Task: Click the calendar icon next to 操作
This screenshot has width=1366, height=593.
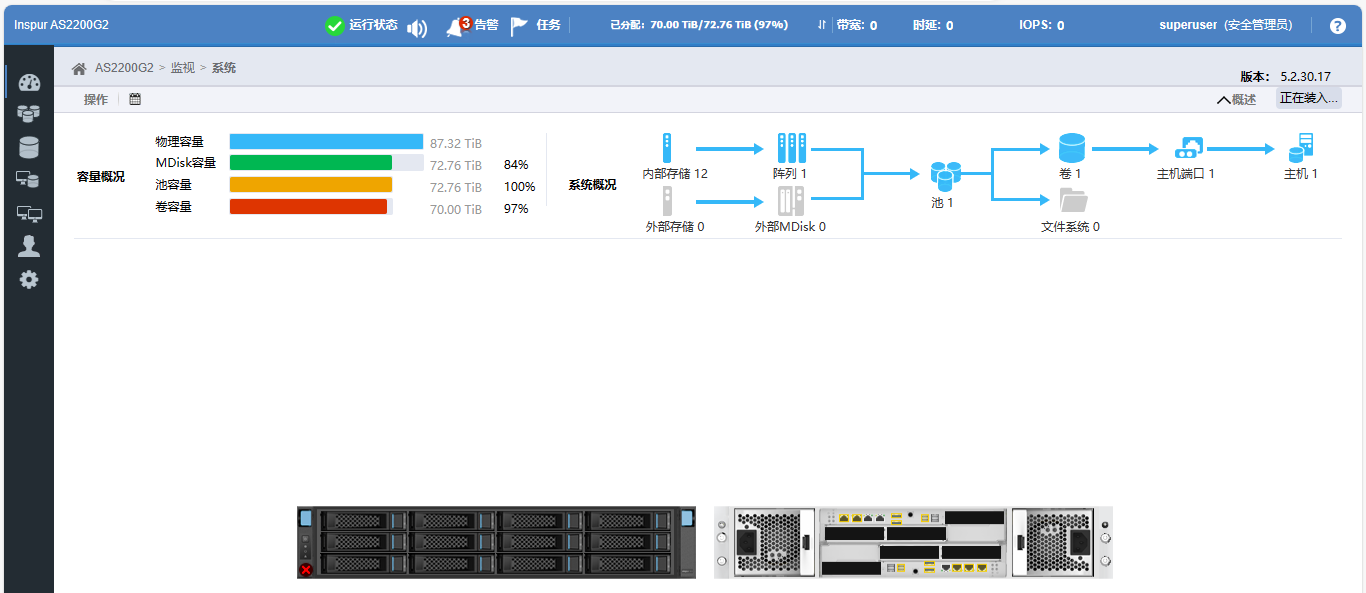Action: [x=135, y=99]
